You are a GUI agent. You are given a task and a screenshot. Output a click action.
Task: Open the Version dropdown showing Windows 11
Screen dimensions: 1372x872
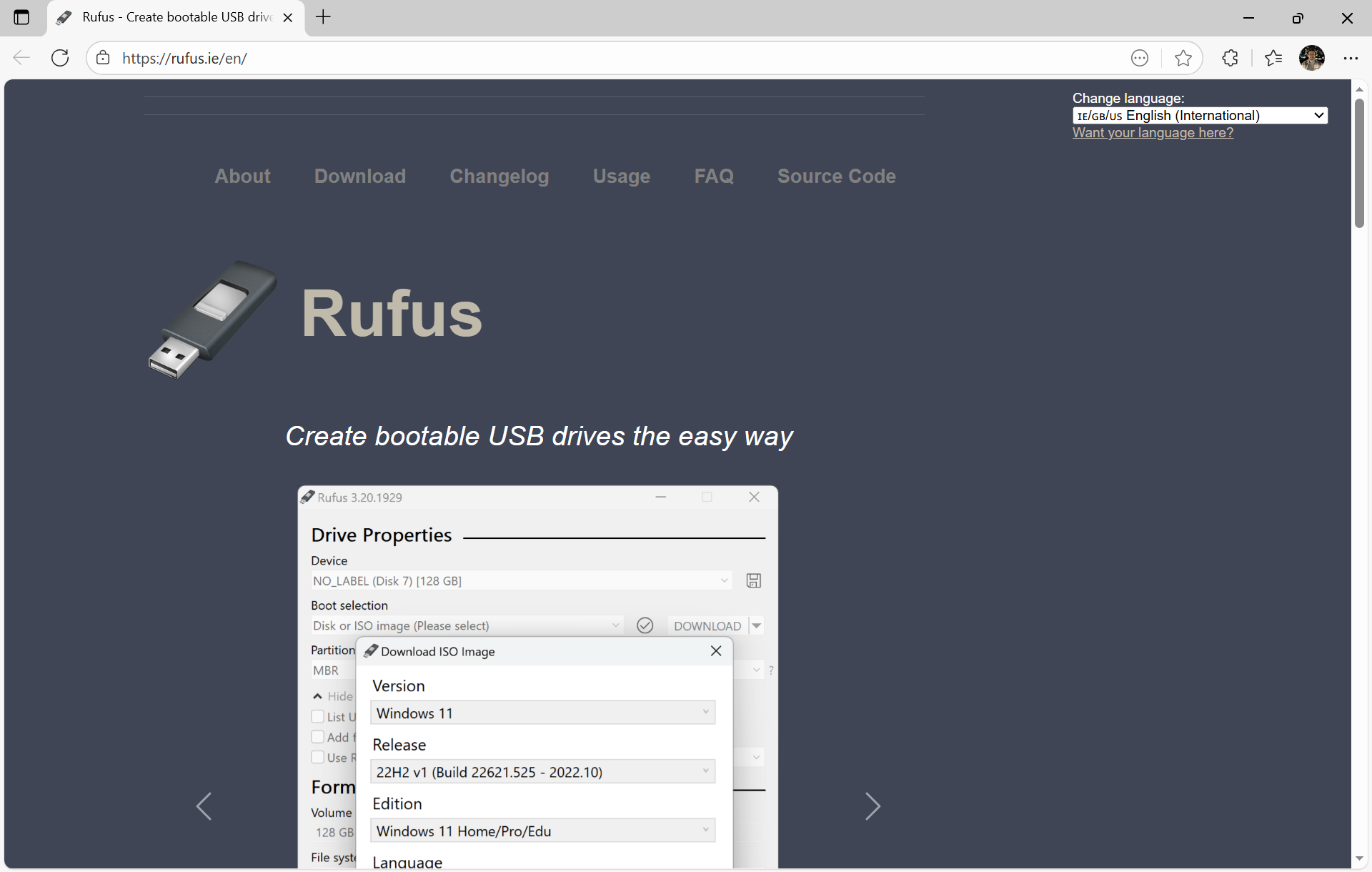tap(542, 713)
